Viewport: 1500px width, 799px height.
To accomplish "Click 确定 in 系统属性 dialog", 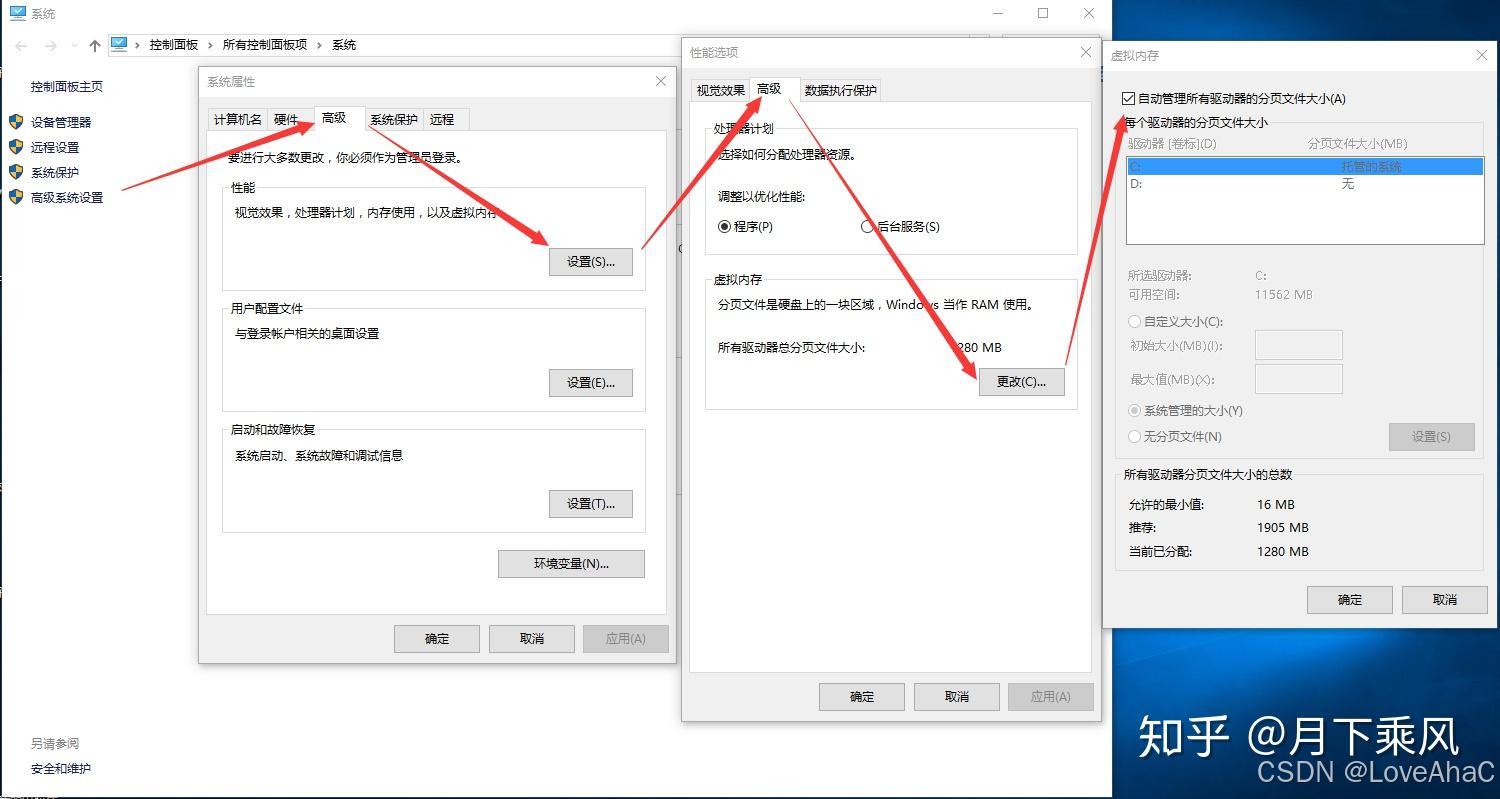I will click(437, 639).
